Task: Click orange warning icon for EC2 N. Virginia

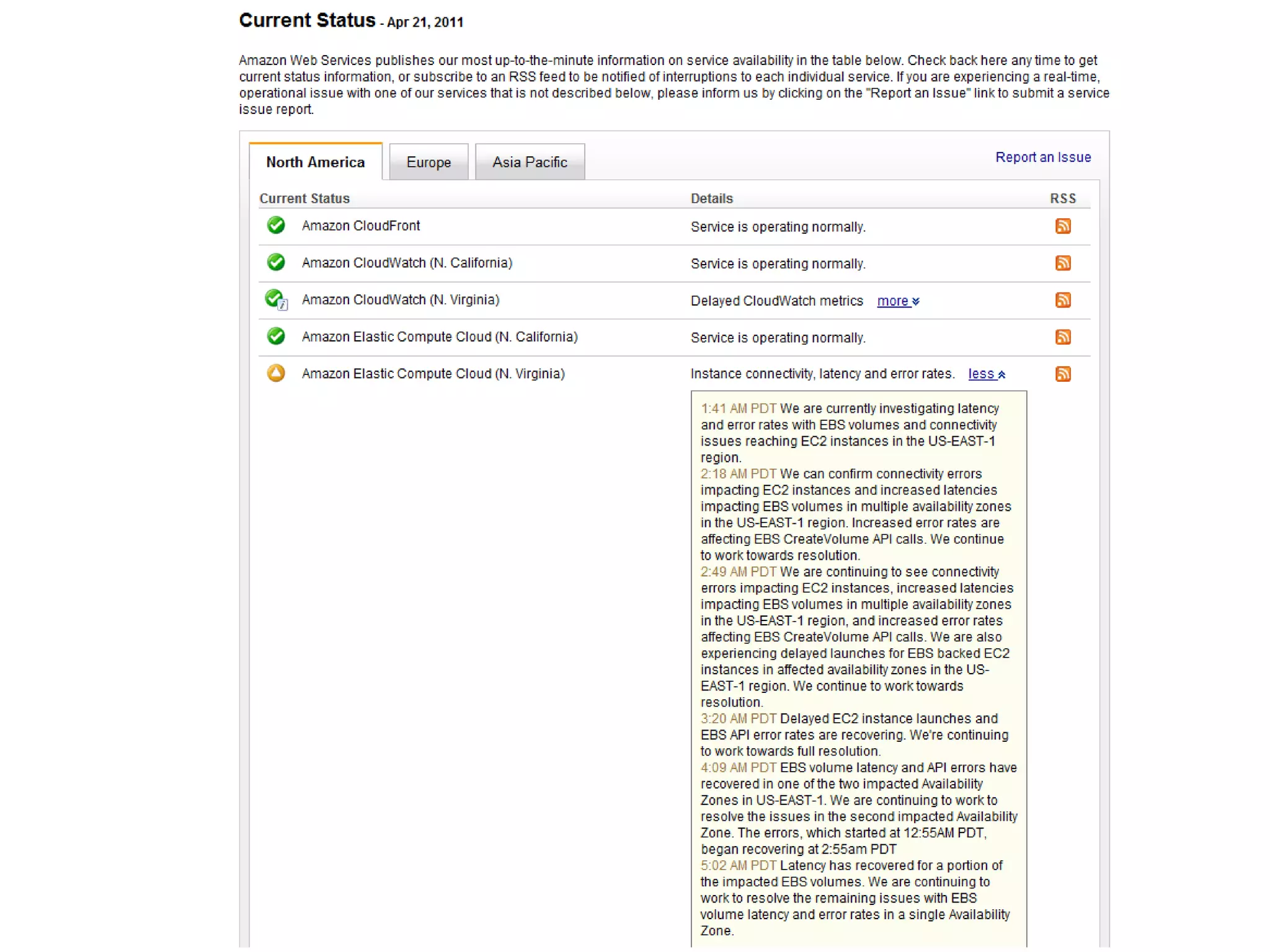Action: 276,373
